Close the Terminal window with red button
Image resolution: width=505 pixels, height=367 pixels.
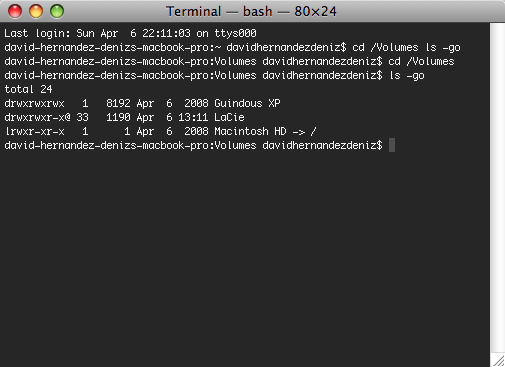(x=15, y=11)
